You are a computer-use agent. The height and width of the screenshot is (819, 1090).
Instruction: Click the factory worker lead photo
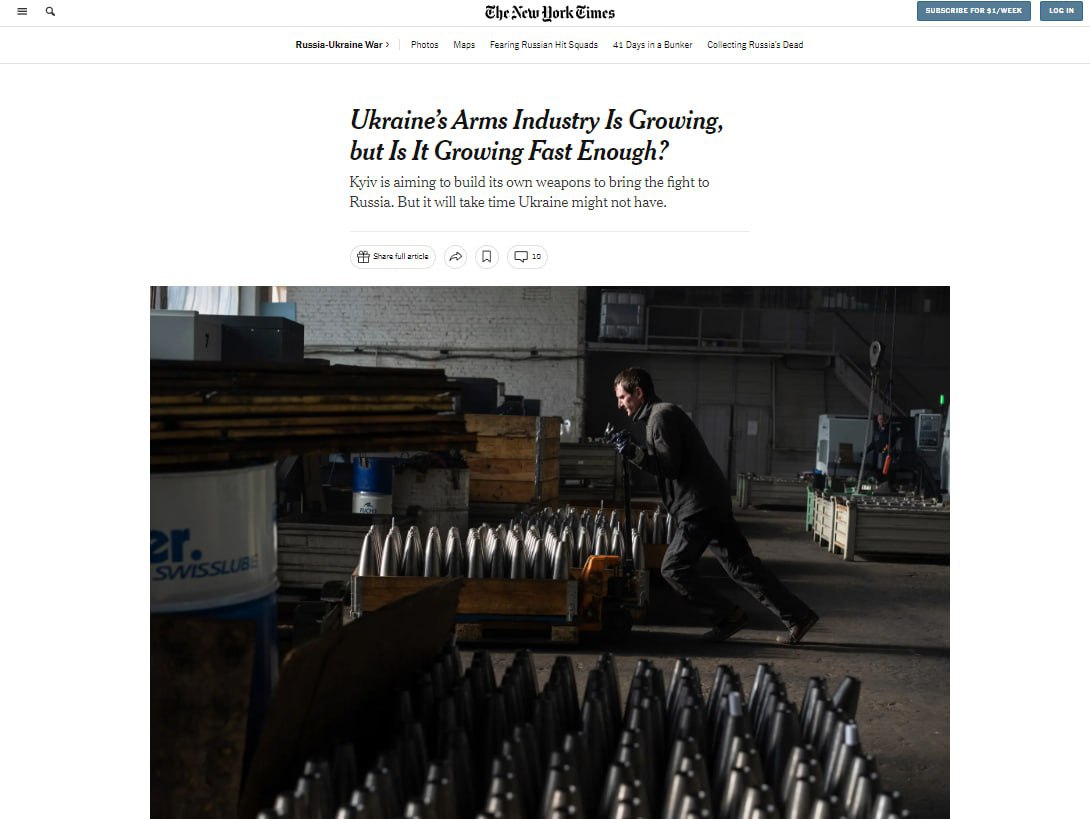[x=550, y=552]
